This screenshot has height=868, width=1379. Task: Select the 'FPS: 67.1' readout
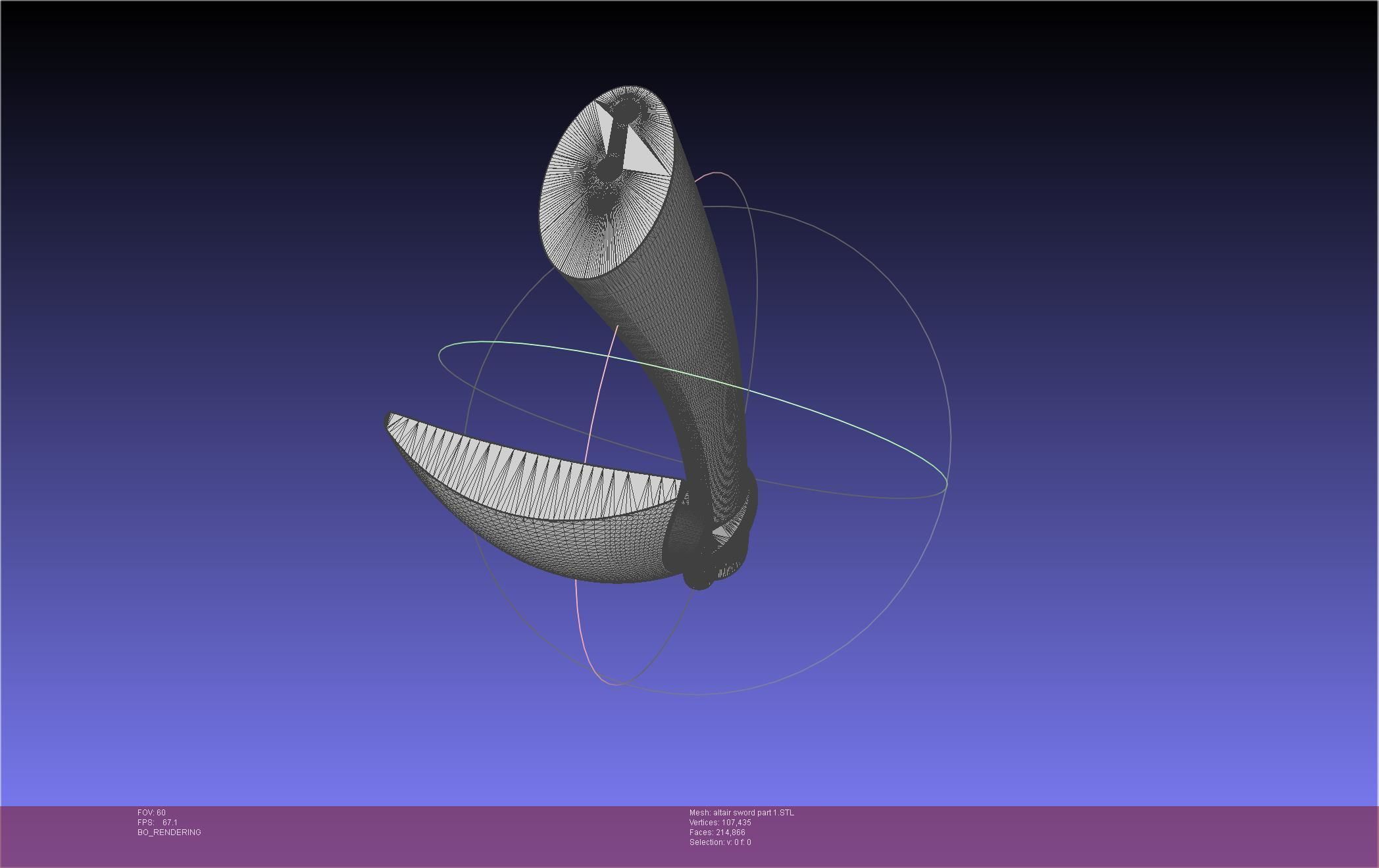pos(157,823)
